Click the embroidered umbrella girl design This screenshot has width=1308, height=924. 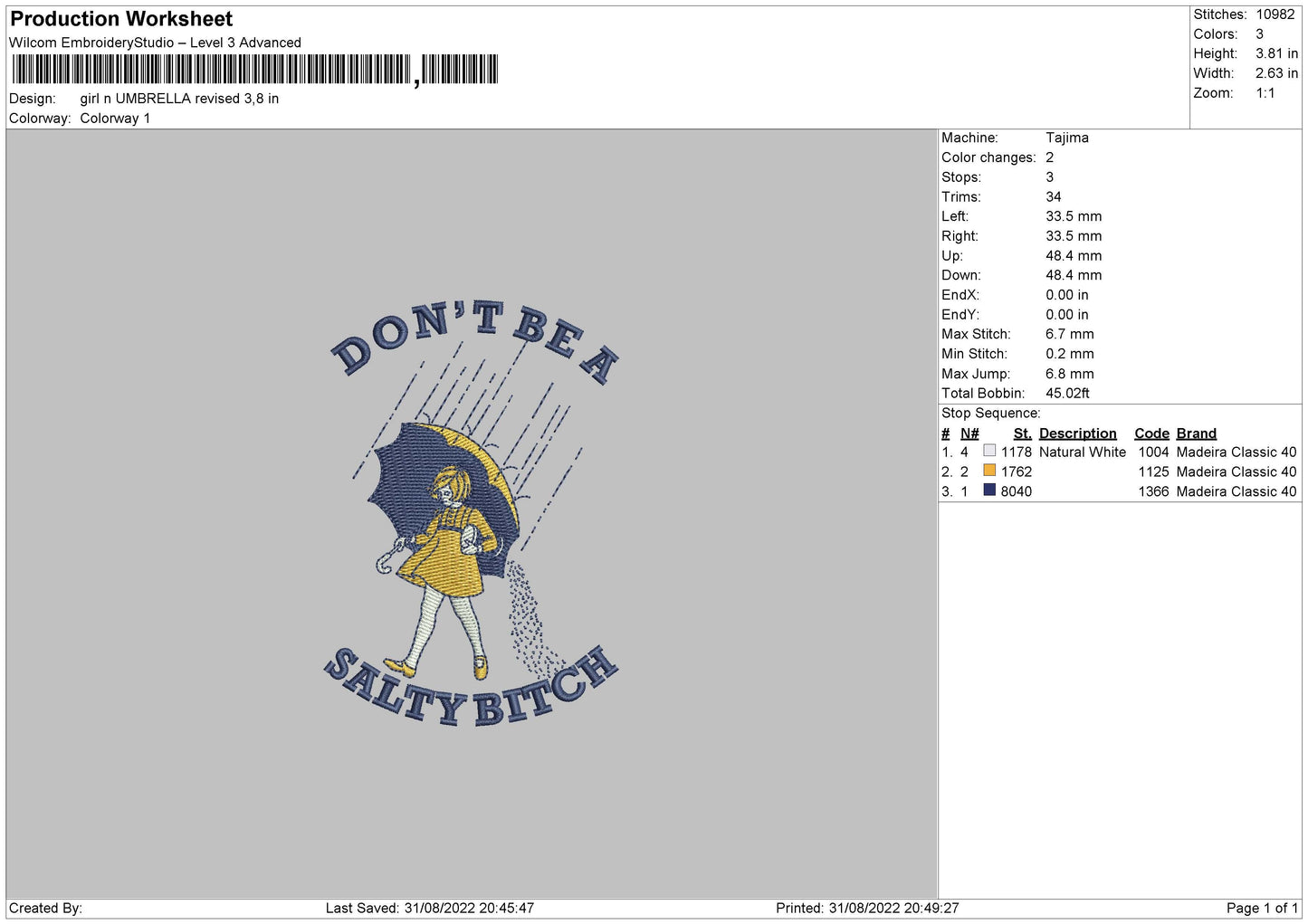pyautogui.click(x=473, y=513)
